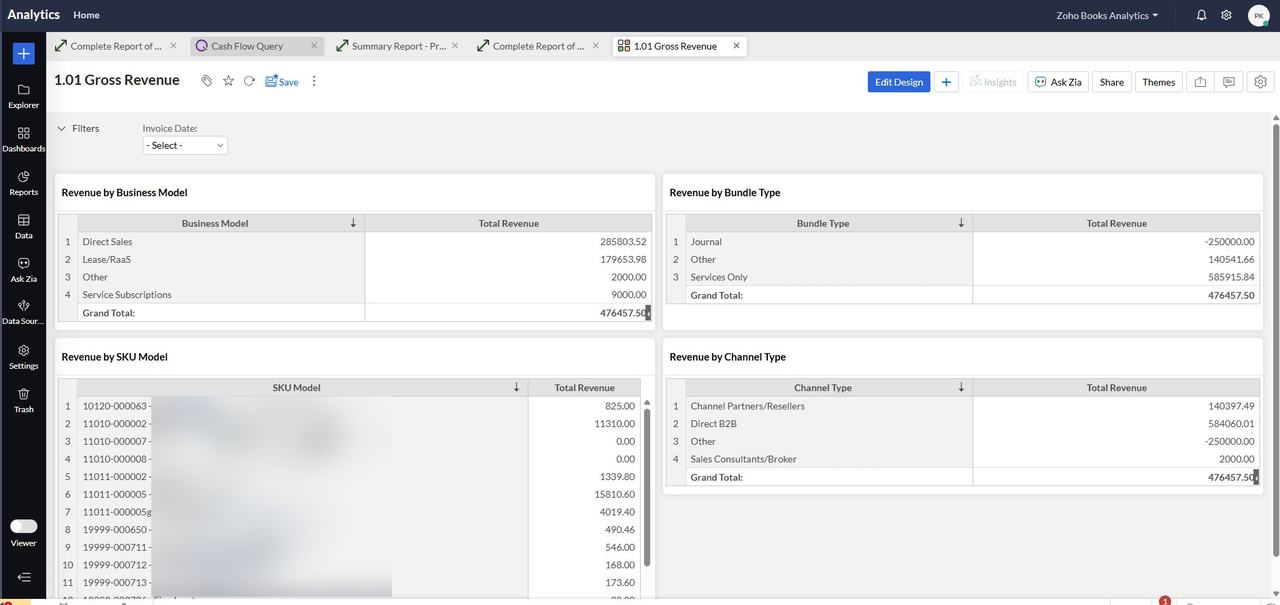Open the Invoice Date Select dropdown
Screen dimensions: 1280x605
(x=185, y=145)
